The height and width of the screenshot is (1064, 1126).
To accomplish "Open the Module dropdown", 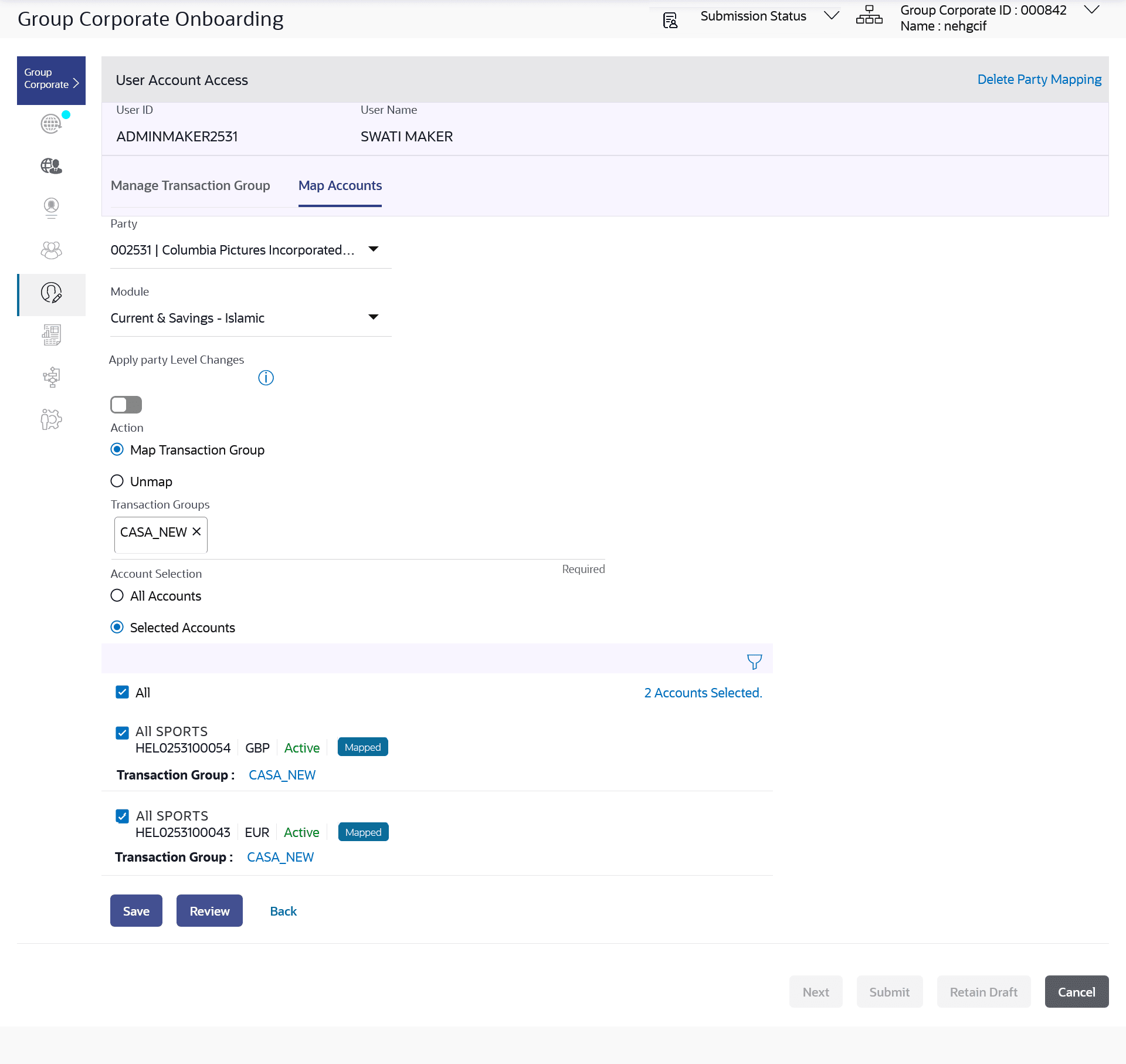I will pyautogui.click(x=373, y=317).
